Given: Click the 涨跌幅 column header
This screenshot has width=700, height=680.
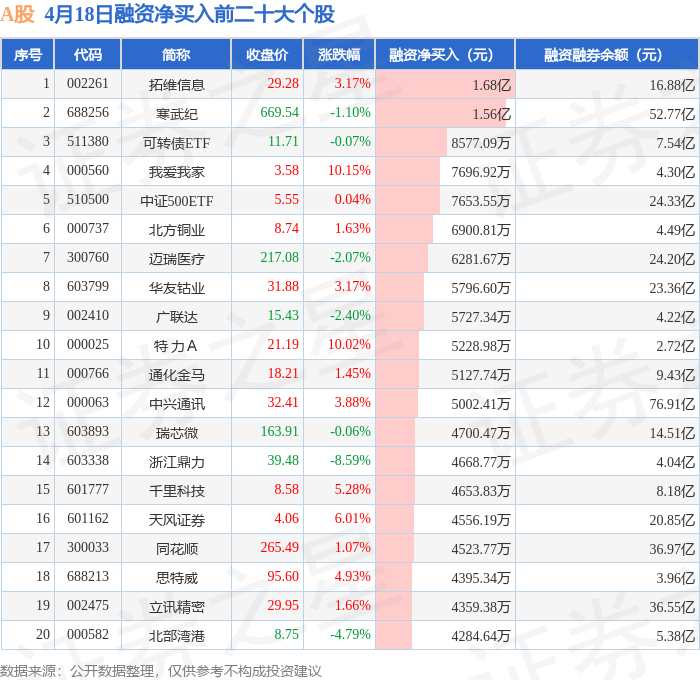Looking at the screenshot, I should point(339,54).
